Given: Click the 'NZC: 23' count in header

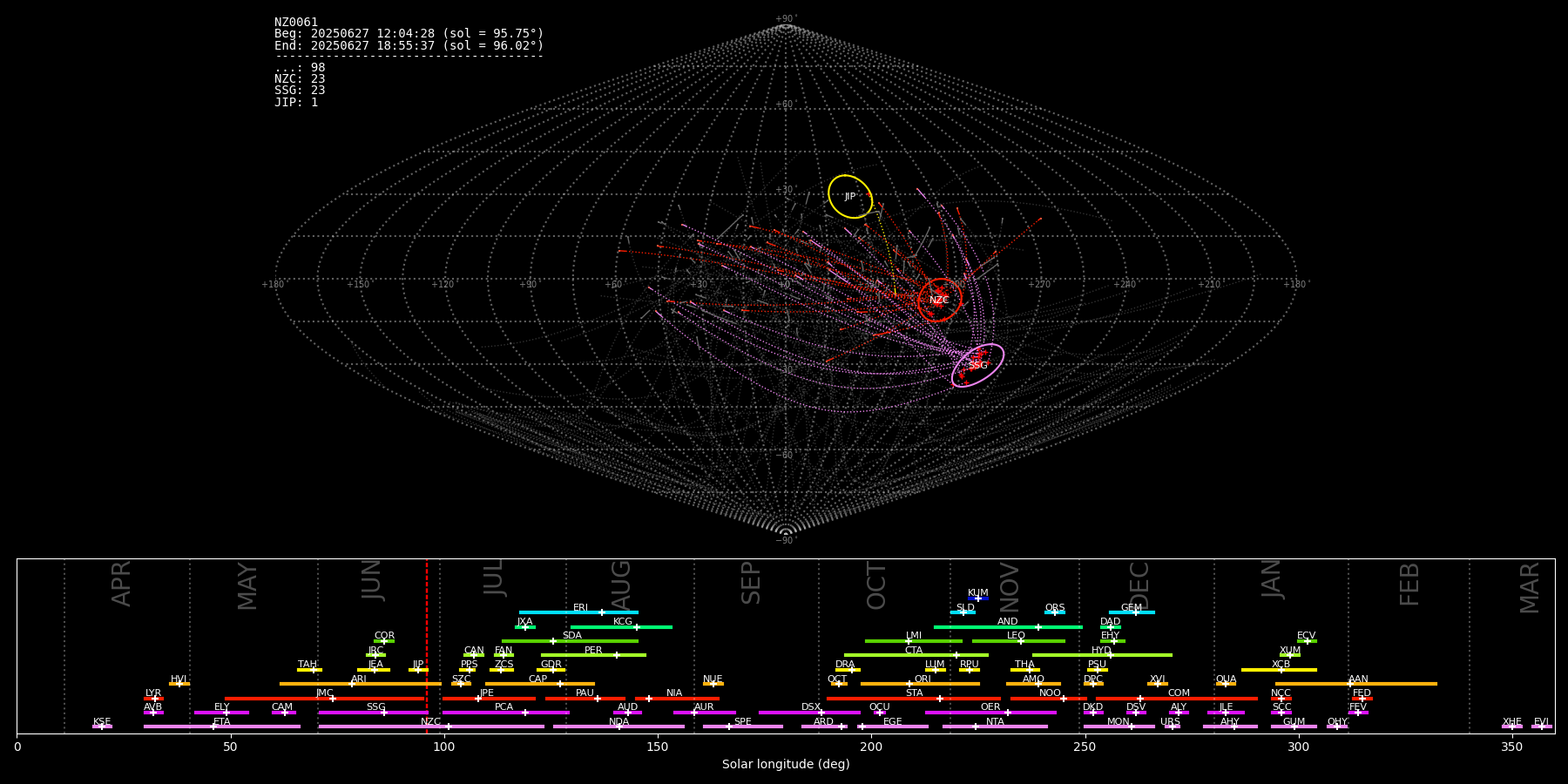Looking at the screenshot, I should coord(300,79).
